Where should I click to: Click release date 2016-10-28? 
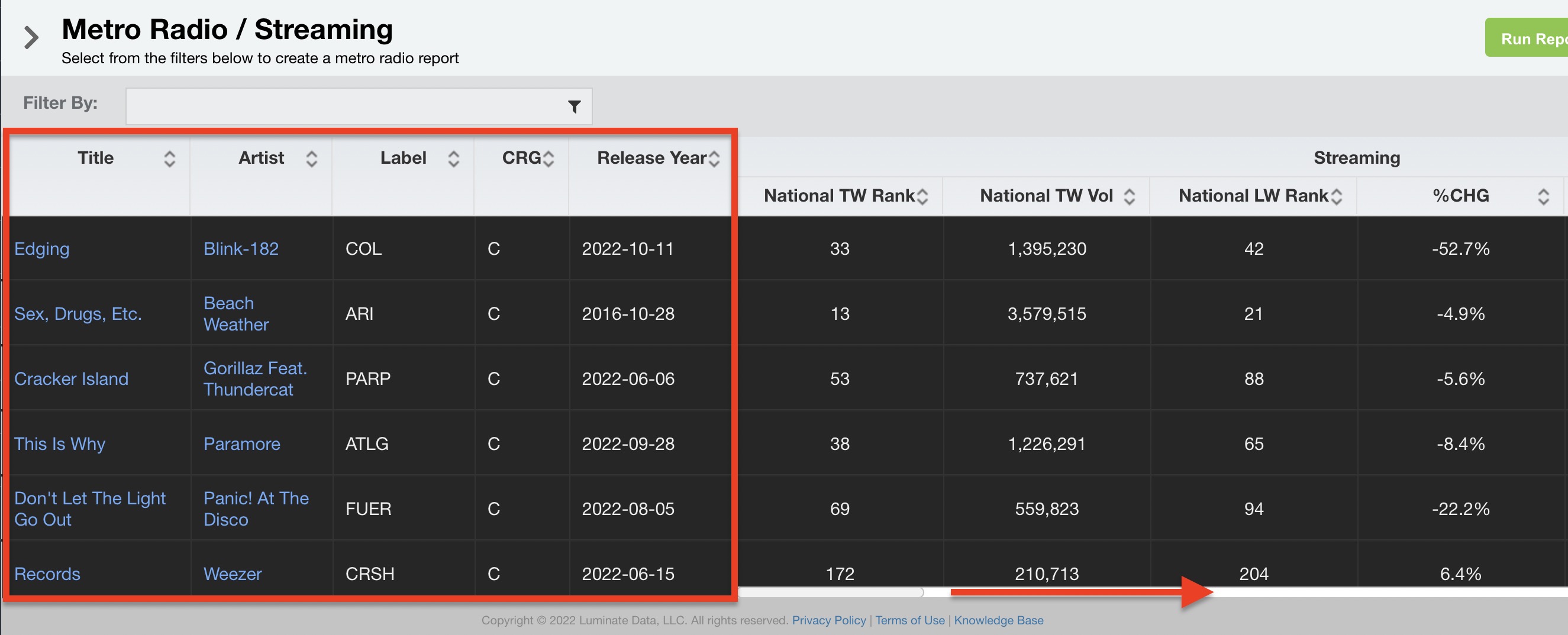(x=628, y=314)
